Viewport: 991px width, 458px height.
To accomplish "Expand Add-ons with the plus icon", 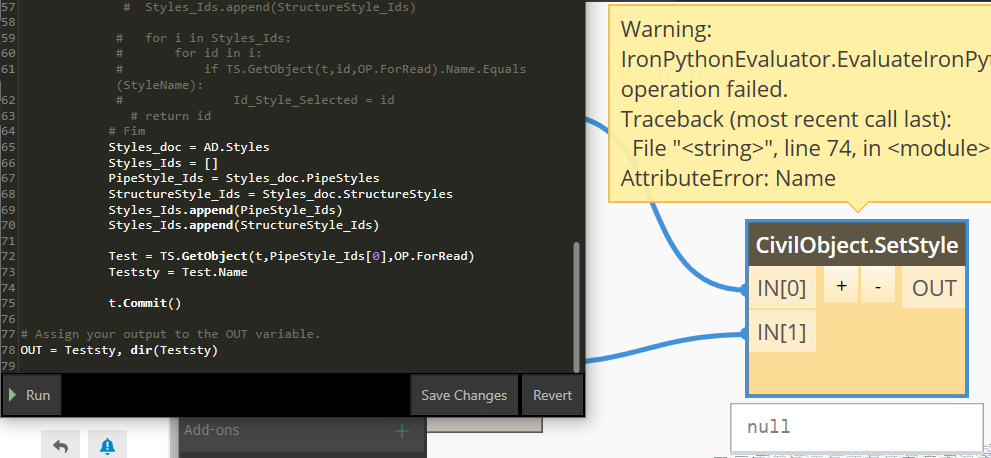I will click(x=401, y=431).
